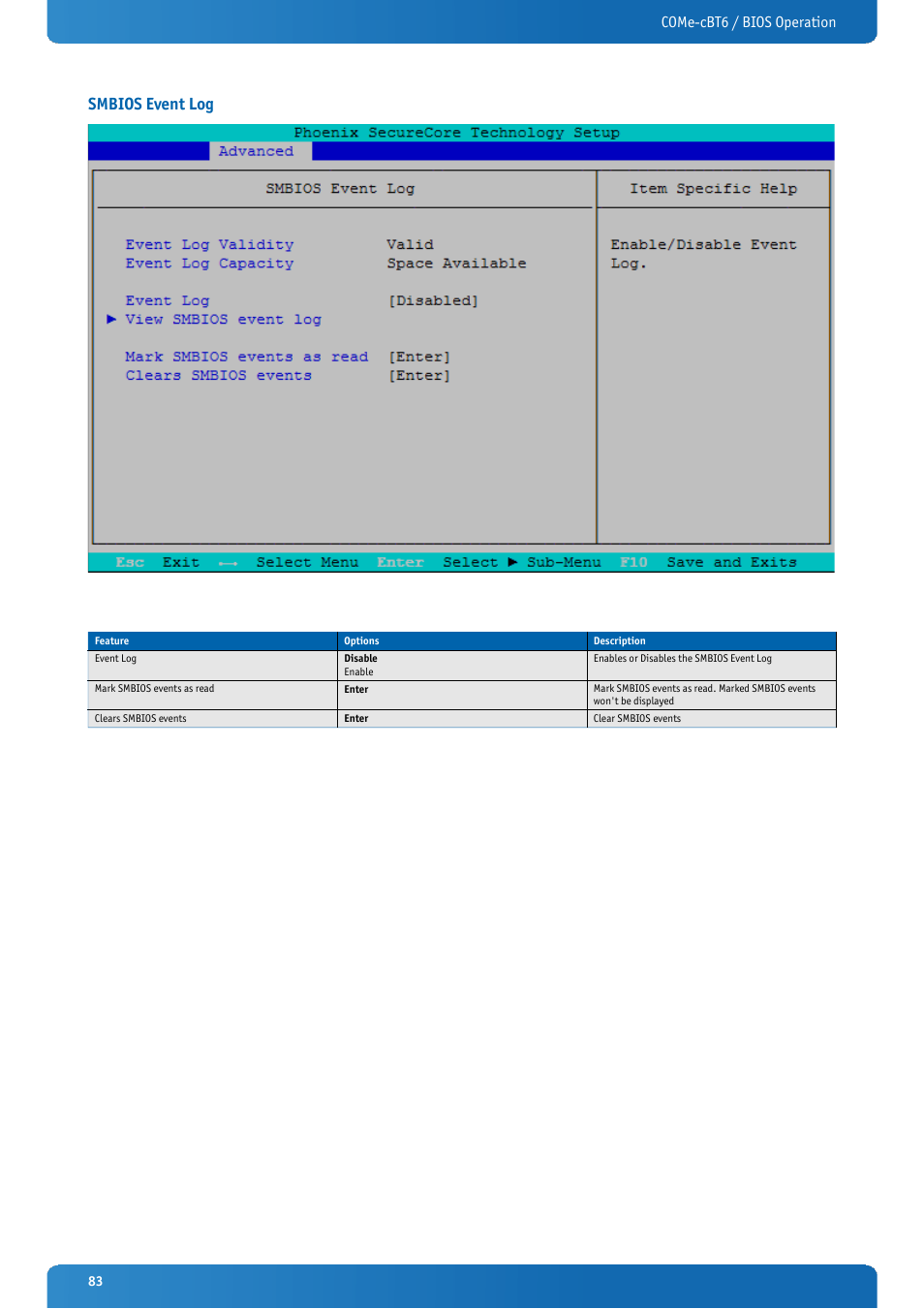Click Mark SMBIOS events as read table cell
The image size is (924, 1309).
(212, 695)
